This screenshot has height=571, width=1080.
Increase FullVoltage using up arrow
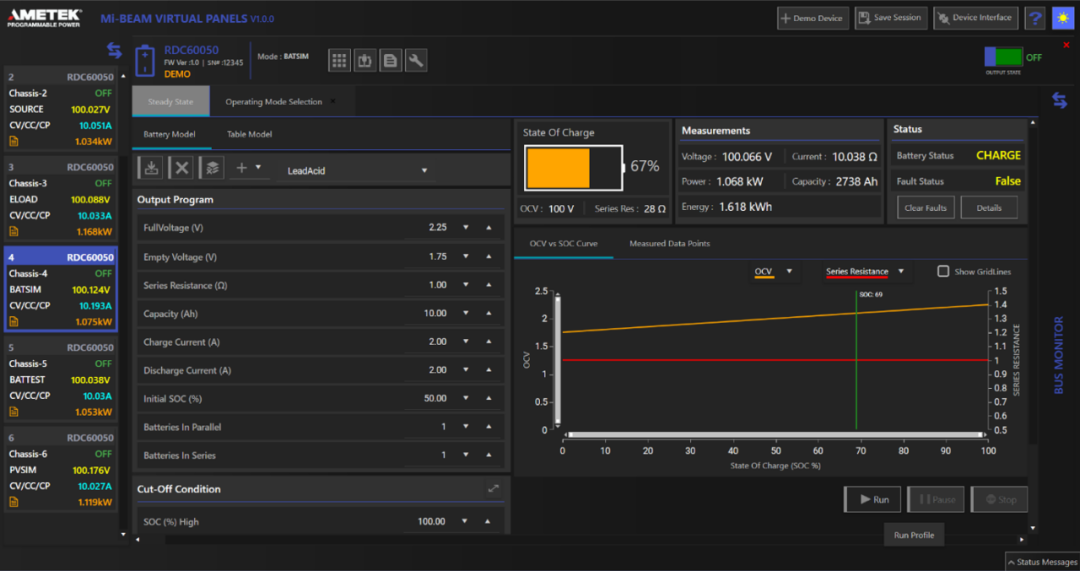point(489,227)
